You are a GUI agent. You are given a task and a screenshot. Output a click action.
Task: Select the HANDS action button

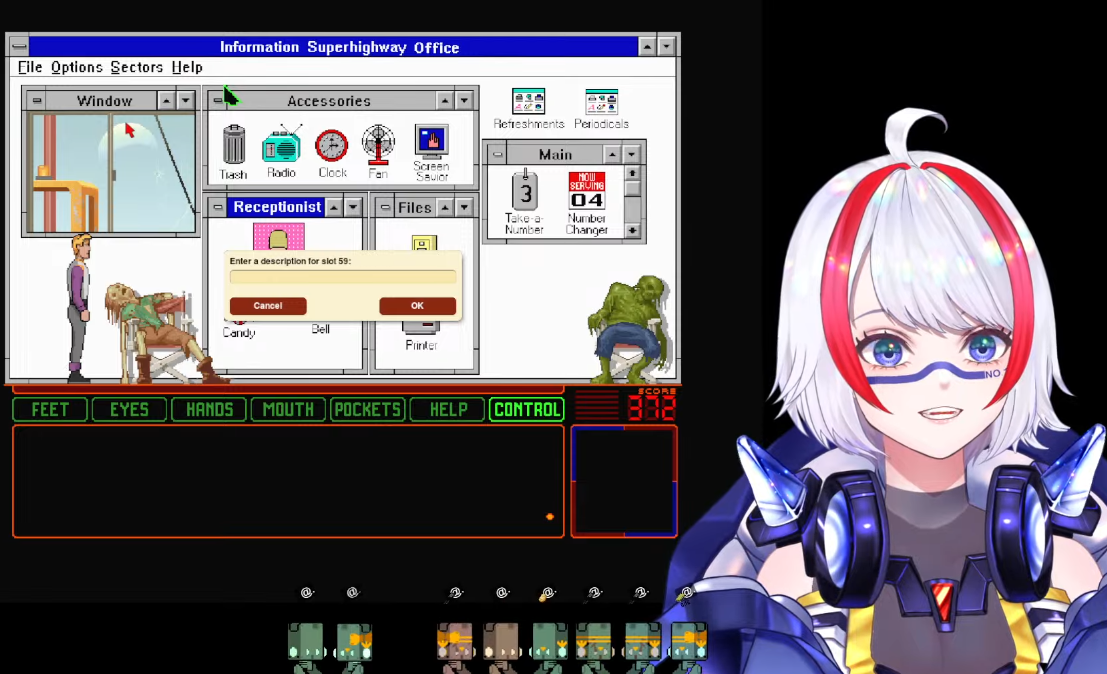209,409
